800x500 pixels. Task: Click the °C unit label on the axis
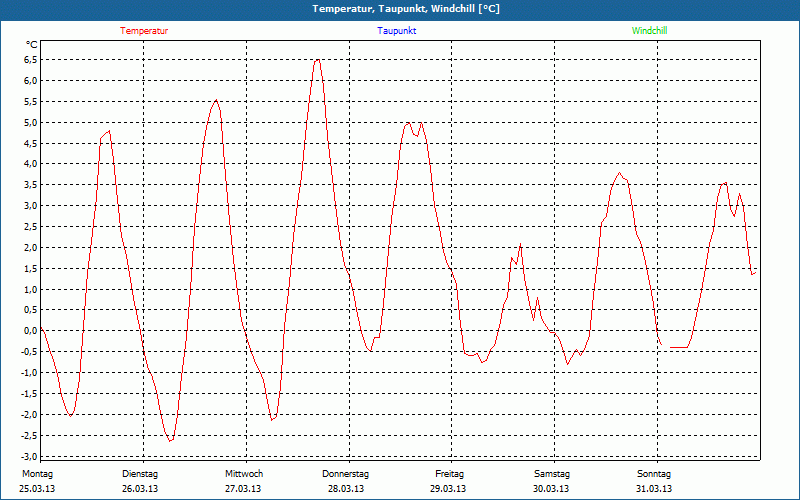32,45
